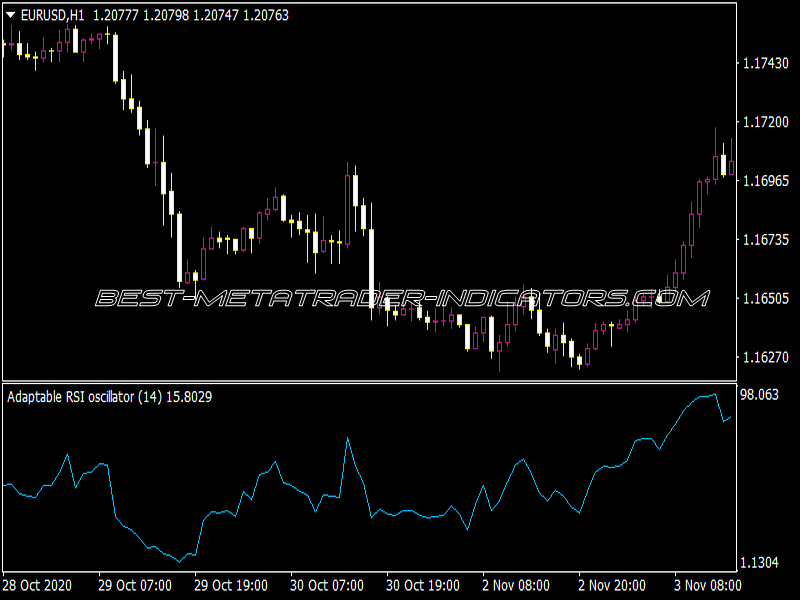
Task: Click the Adaptable RSI oscillator (14) label
Action: 85,397
